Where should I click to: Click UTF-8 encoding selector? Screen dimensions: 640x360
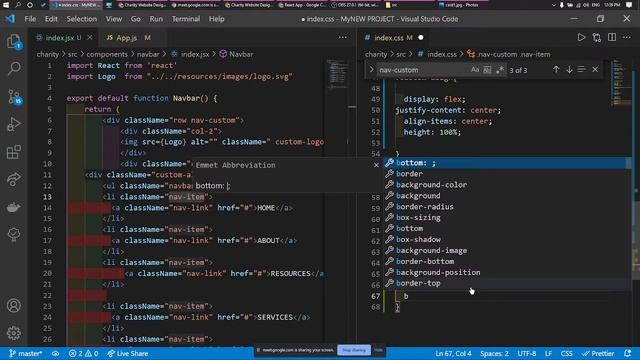coord(527,353)
